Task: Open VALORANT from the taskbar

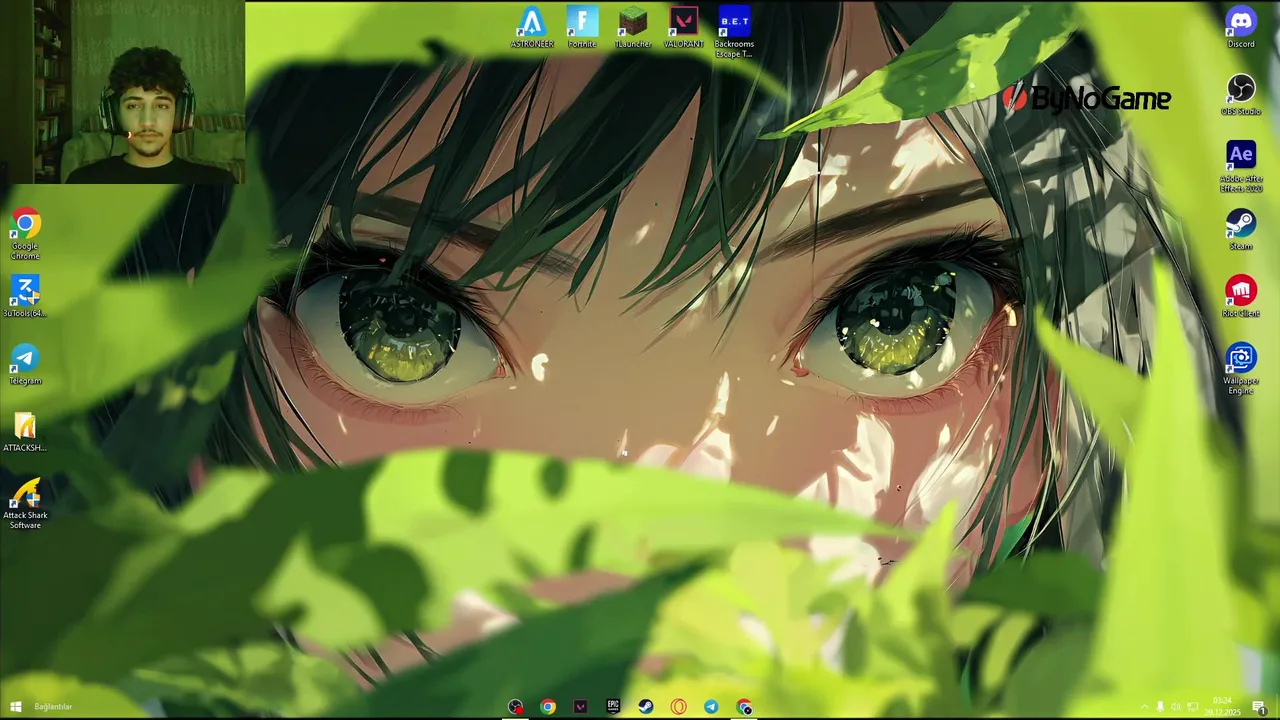Action: (580, 707)
